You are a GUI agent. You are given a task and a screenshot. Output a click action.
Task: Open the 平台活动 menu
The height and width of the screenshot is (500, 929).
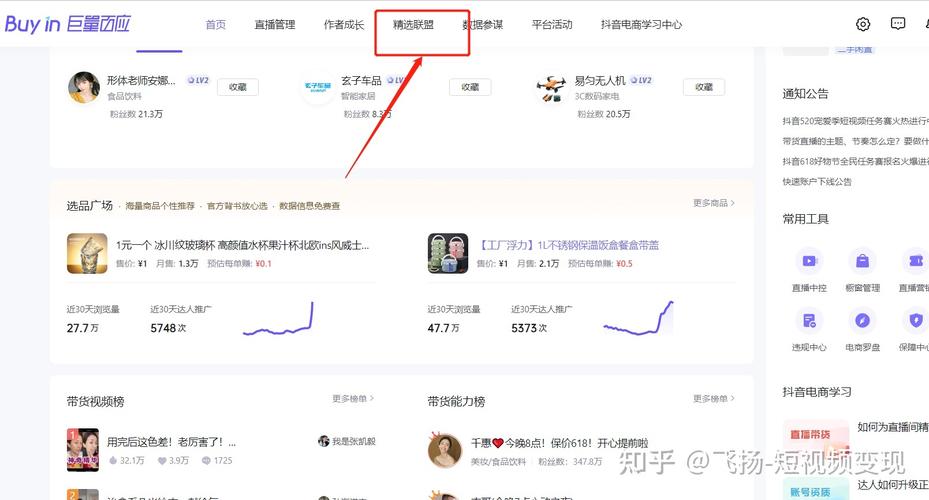pos(552,25)
